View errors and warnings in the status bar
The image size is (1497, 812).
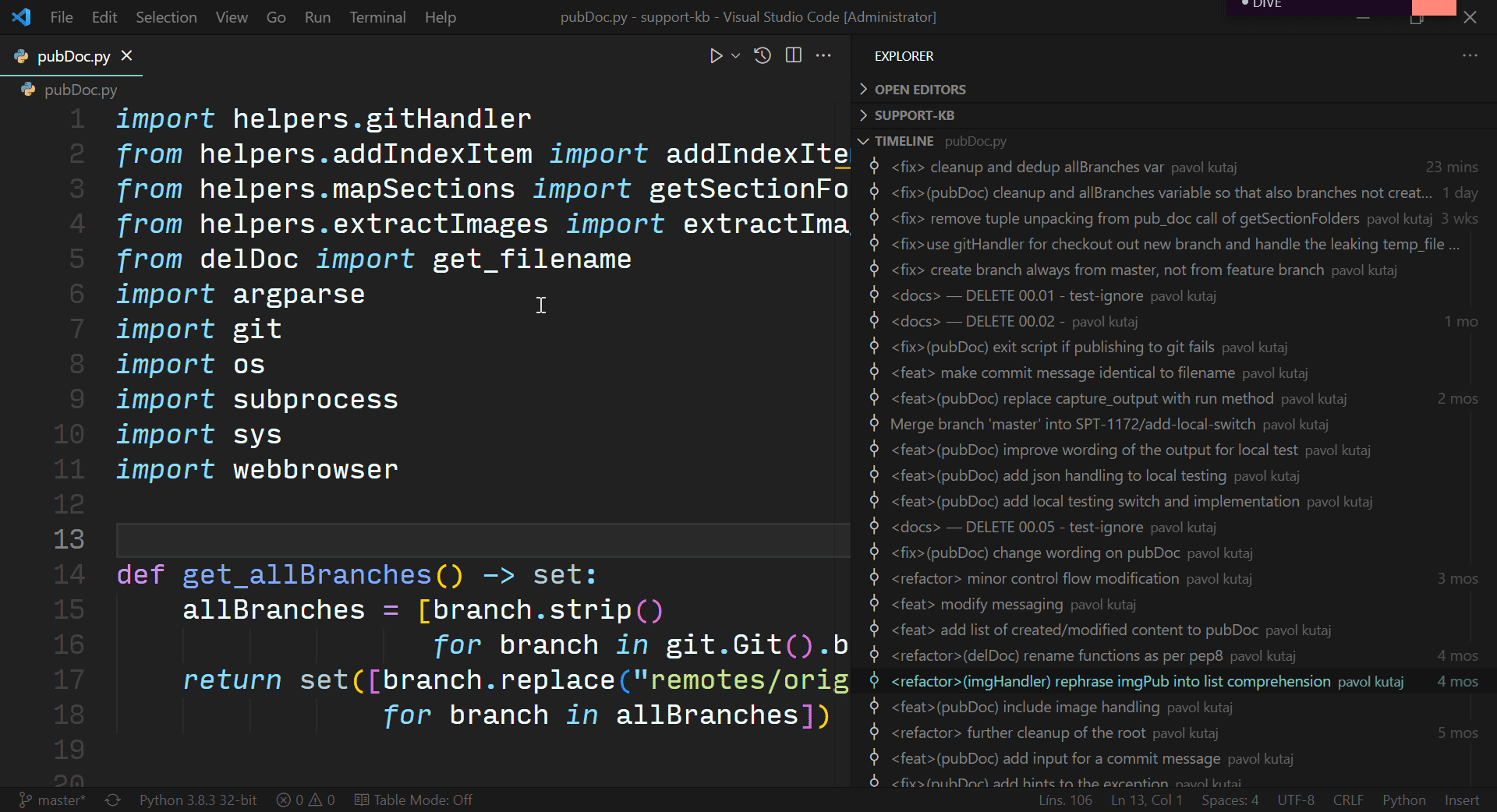[305, 800]
